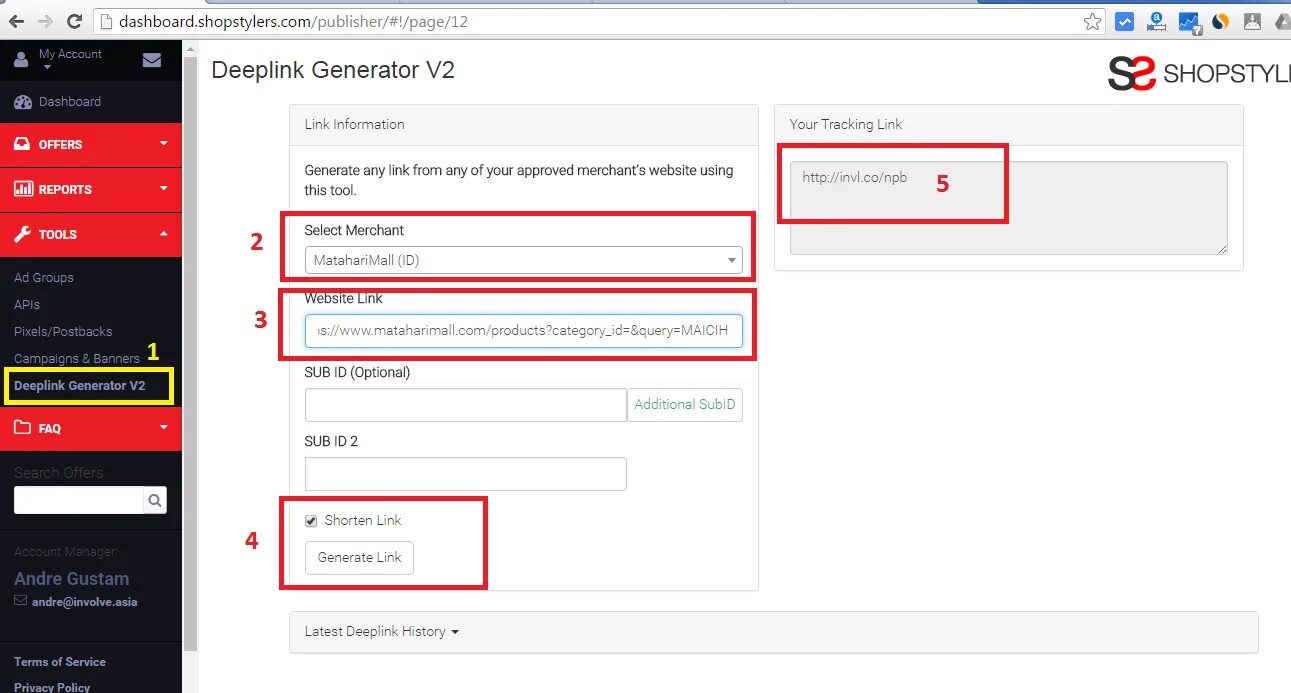Screen dimensions: 1291x693
Task: Open the Google Drive extension icon
Action: click(x=1281, y=21)
